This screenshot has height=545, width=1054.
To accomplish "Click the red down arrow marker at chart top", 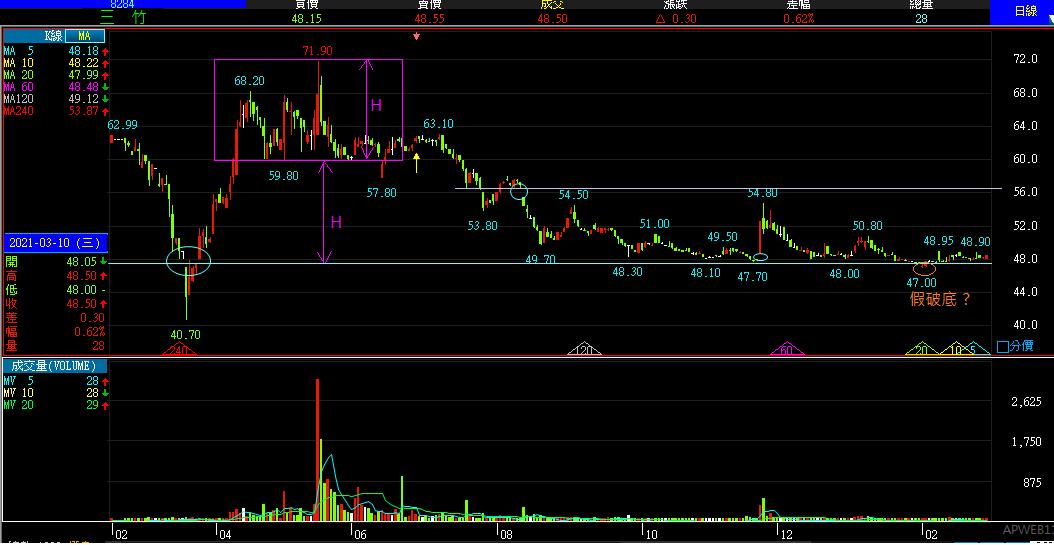I will click(x=417, y=37).
